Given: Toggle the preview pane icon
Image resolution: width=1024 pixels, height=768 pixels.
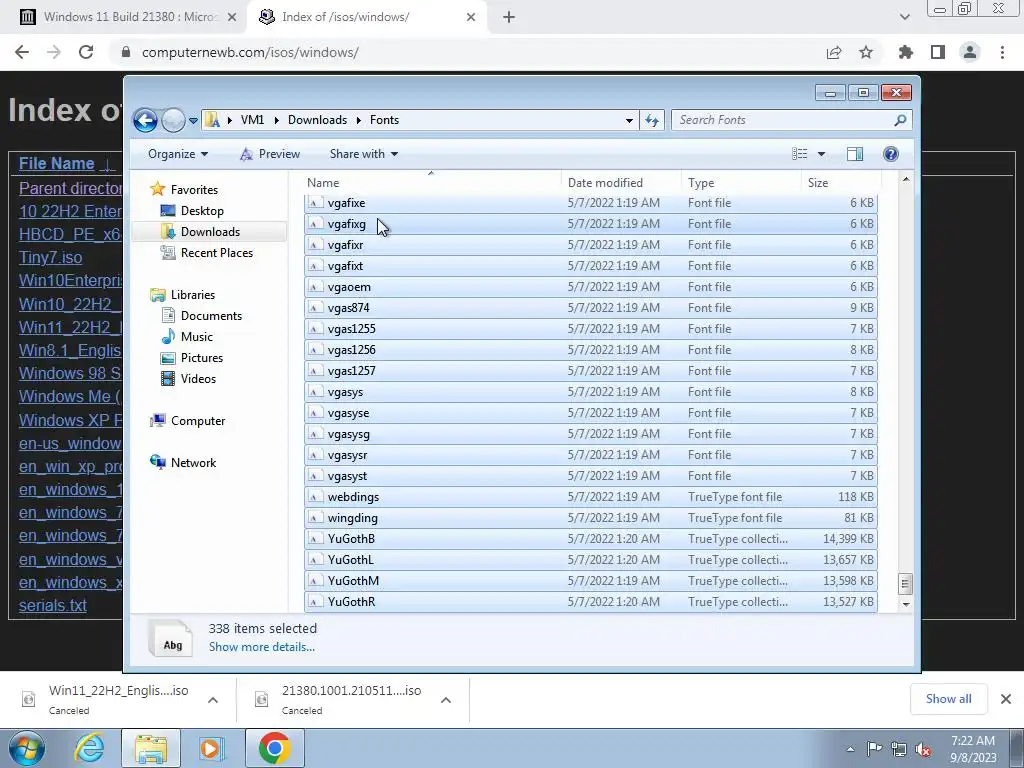Looking at the screenshot, I should point(854,154).
